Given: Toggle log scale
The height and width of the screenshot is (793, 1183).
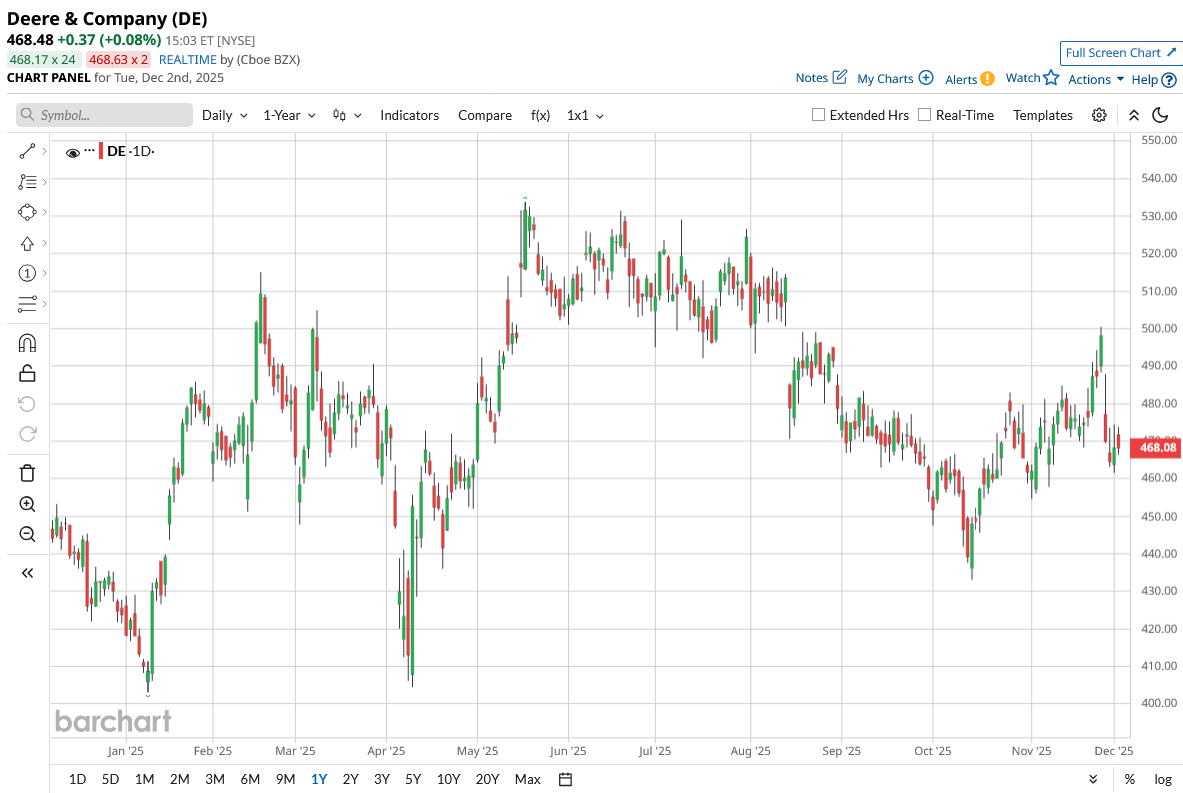Looking at the screenshot, I should [x=1163, y=779].
